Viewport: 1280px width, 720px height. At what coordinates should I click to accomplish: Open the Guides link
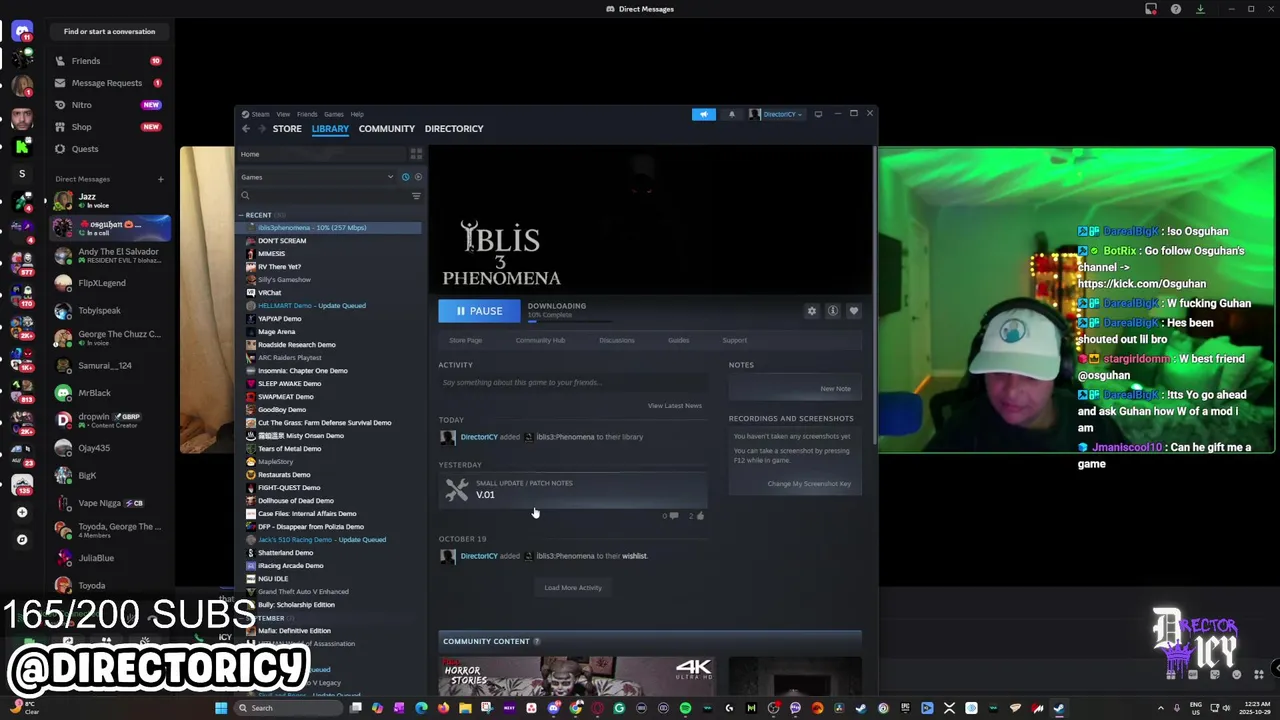(679, 340)
